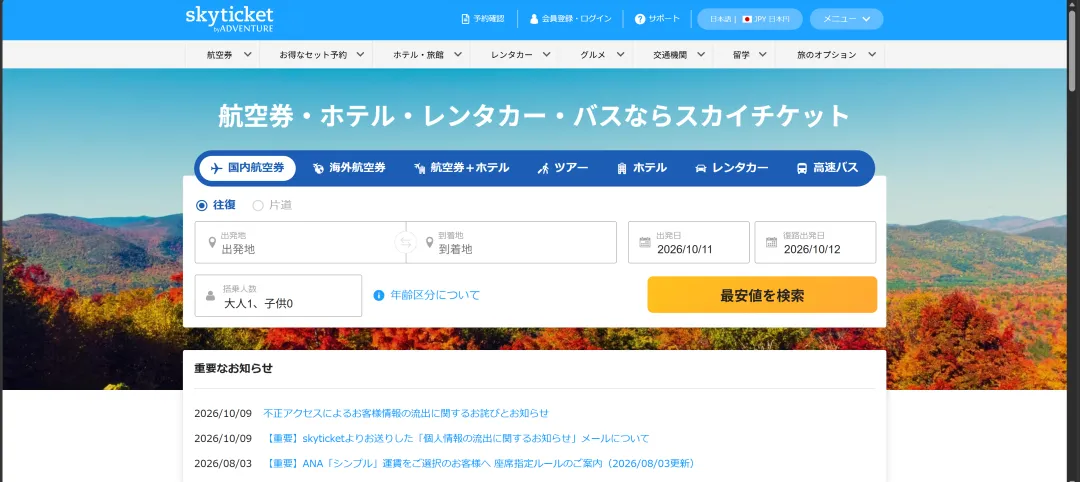Click the date 2026/08/03 in notices
This screenshot has height=482, width=1080.
click(223, 463)
